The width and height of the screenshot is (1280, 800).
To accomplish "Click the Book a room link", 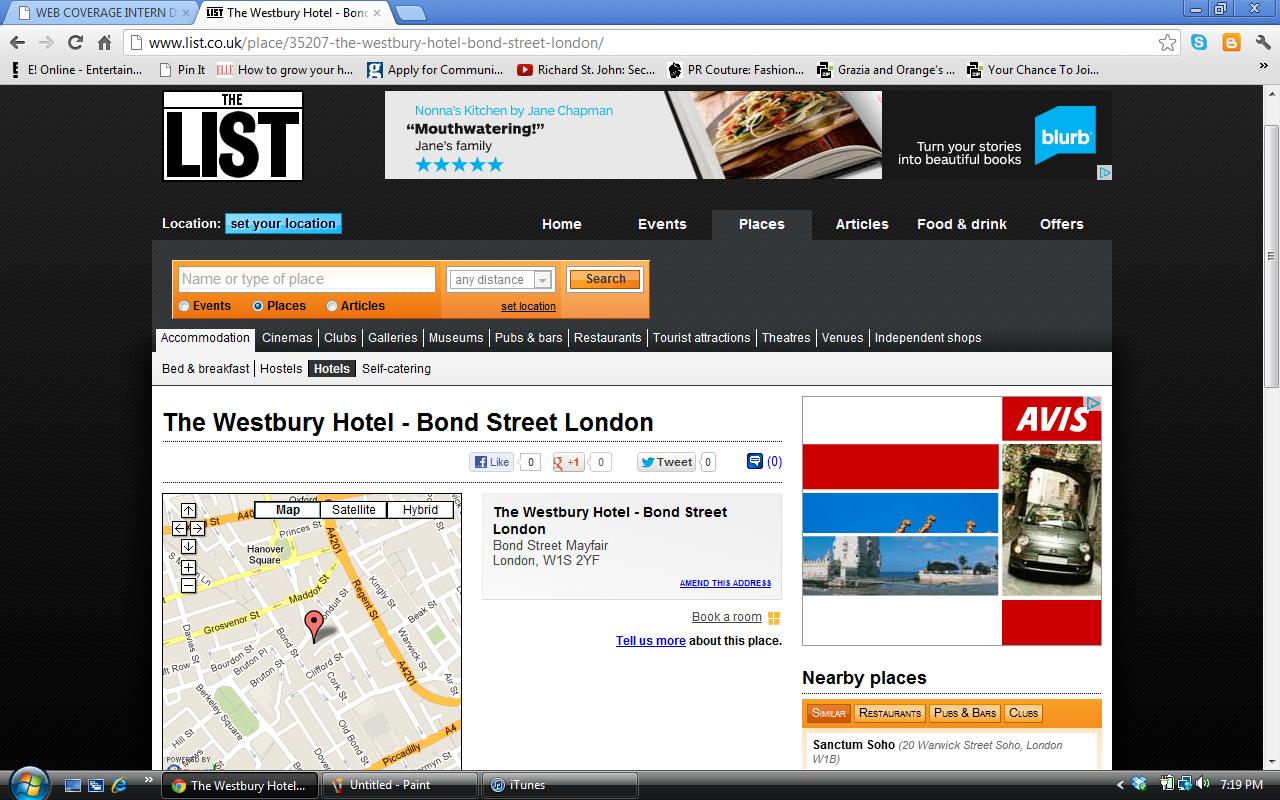I will pyautogui.click(x=727, y=617).
